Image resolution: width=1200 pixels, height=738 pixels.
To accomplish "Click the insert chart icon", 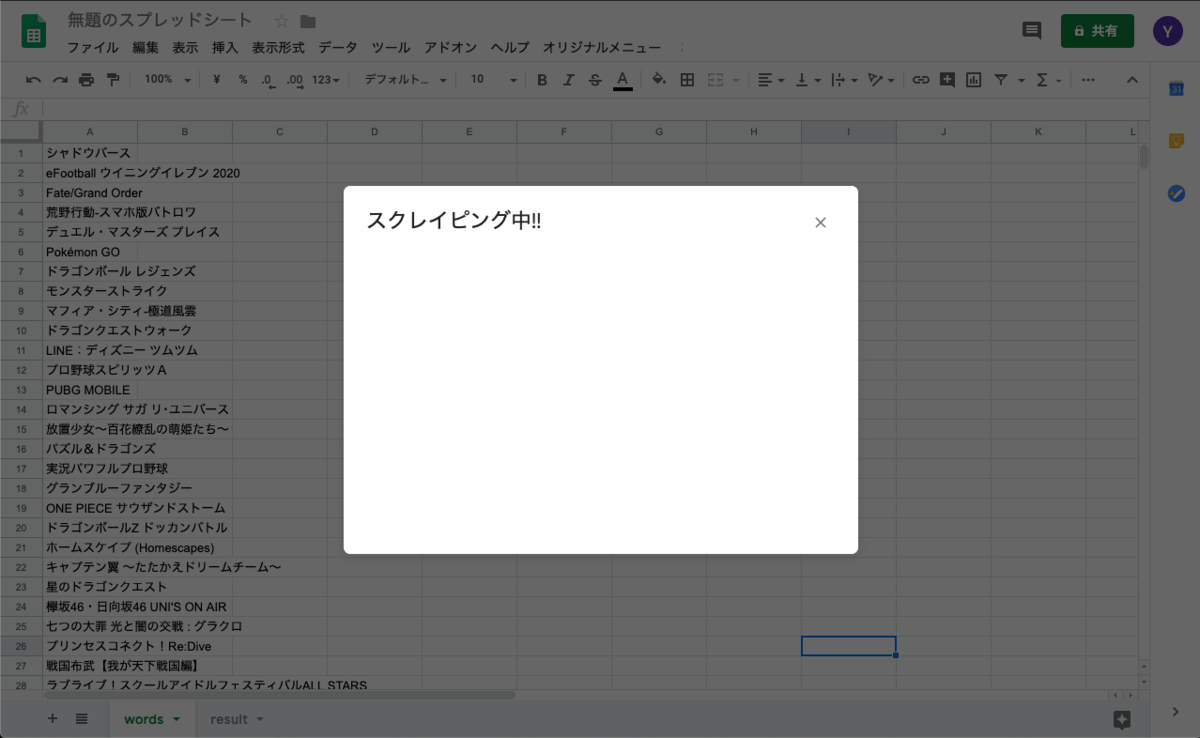I will click(x=974, y=80).
